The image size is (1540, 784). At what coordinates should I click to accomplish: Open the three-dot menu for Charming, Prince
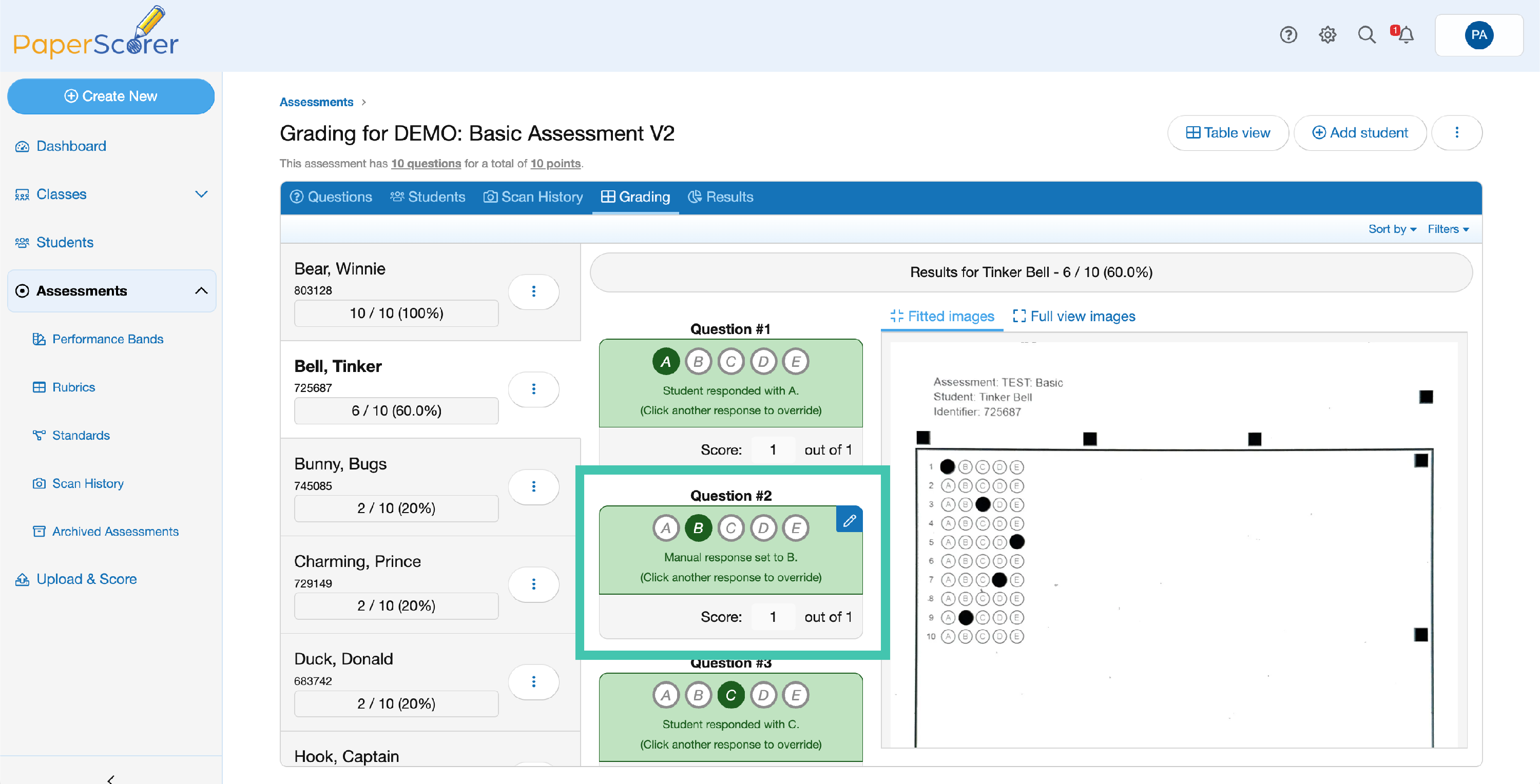pyautogui.click(x=533, y=584)
